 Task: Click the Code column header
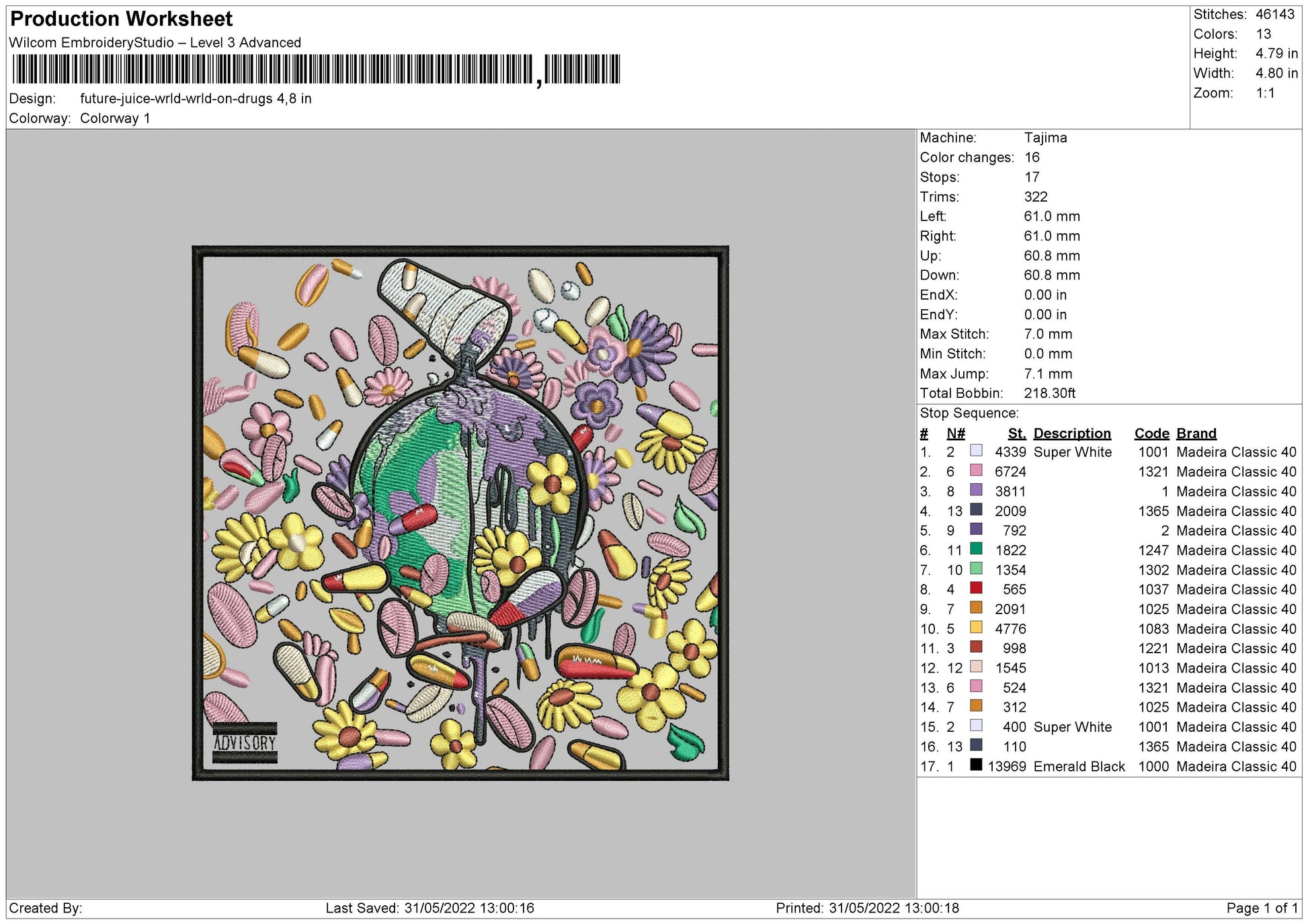click(x=1151, y=433)
